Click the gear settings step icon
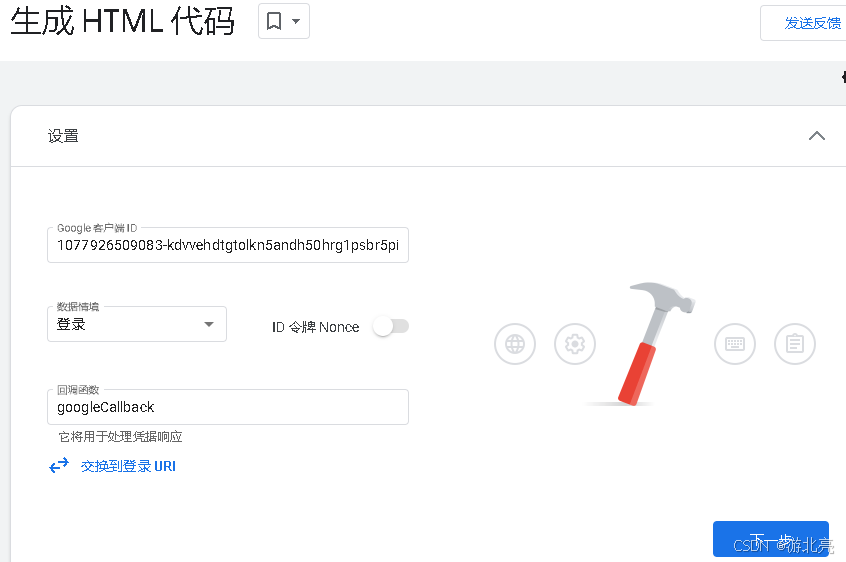The height and width of the screenshot is (562, 846). [x=575, y=344]
